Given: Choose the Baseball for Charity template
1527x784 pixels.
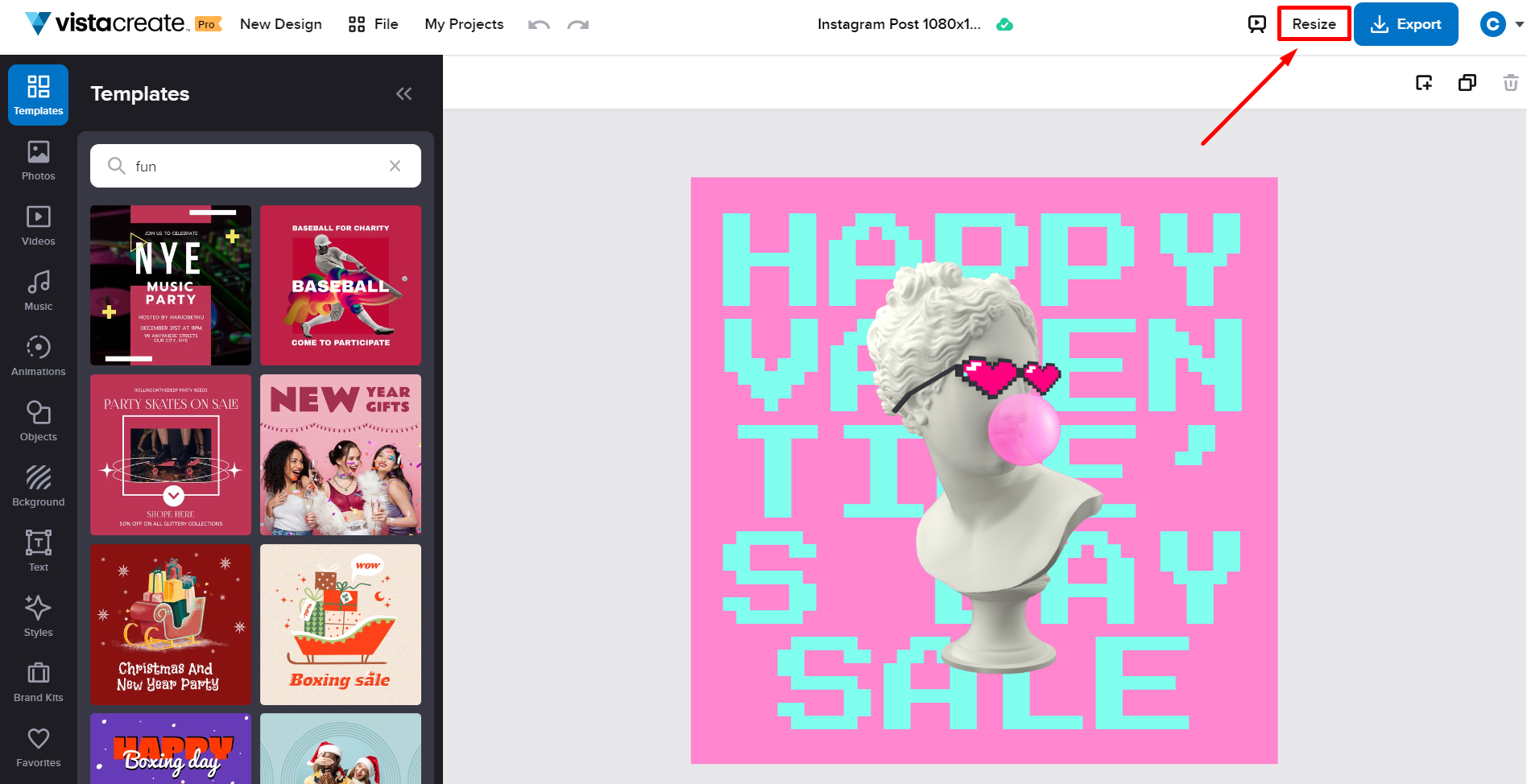Looking at the screenshot, I should (x=341, y=285).
